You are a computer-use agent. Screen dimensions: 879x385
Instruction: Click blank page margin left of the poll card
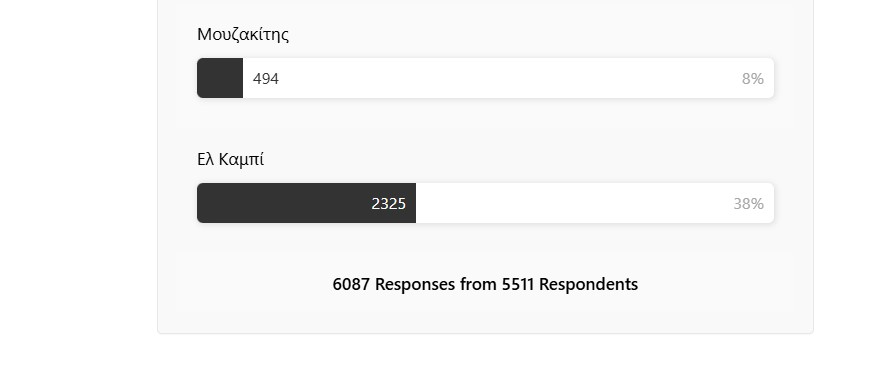[x=78, y=168]
